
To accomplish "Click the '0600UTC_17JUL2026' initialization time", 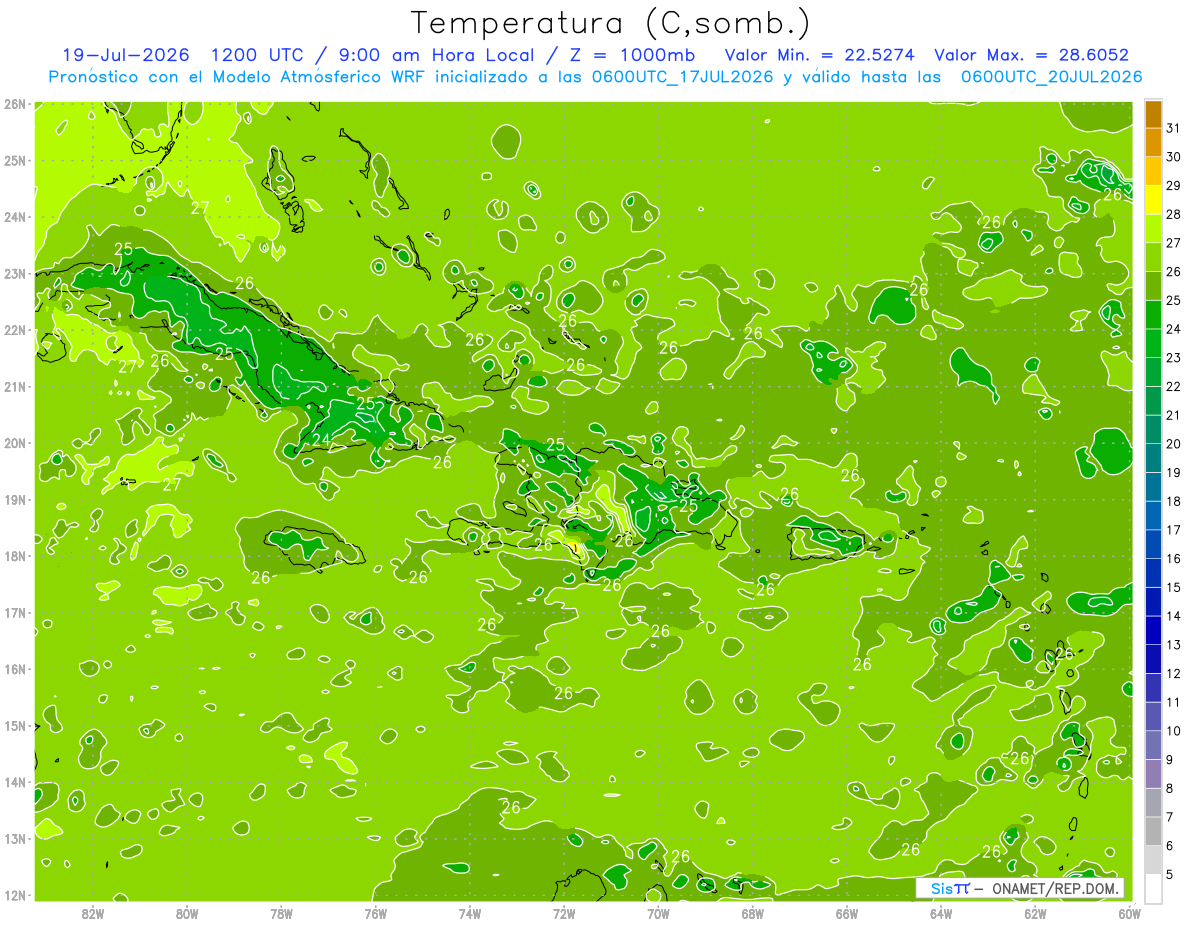I will (x=683, y=77).
